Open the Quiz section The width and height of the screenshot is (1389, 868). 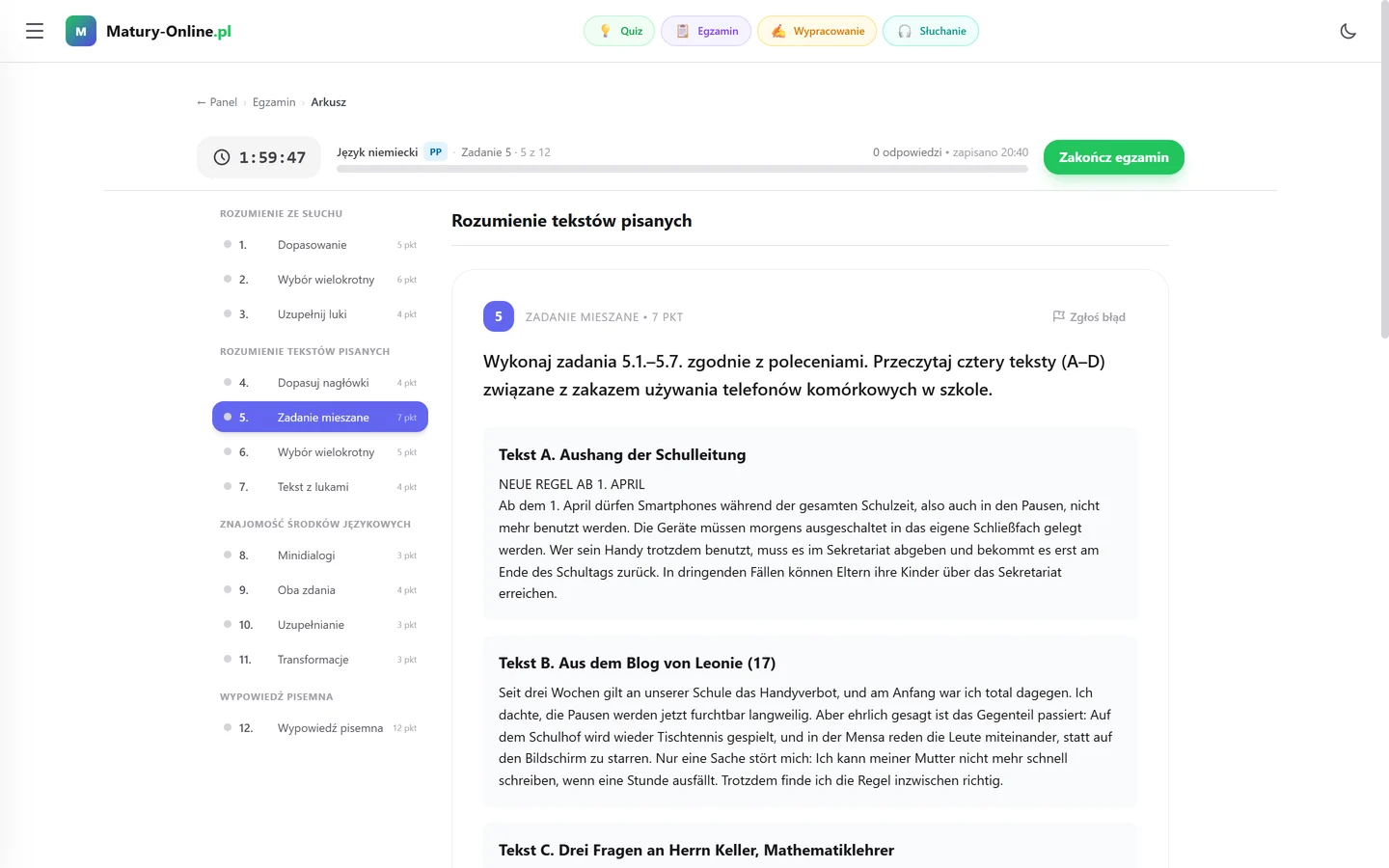tap(619, 31)
